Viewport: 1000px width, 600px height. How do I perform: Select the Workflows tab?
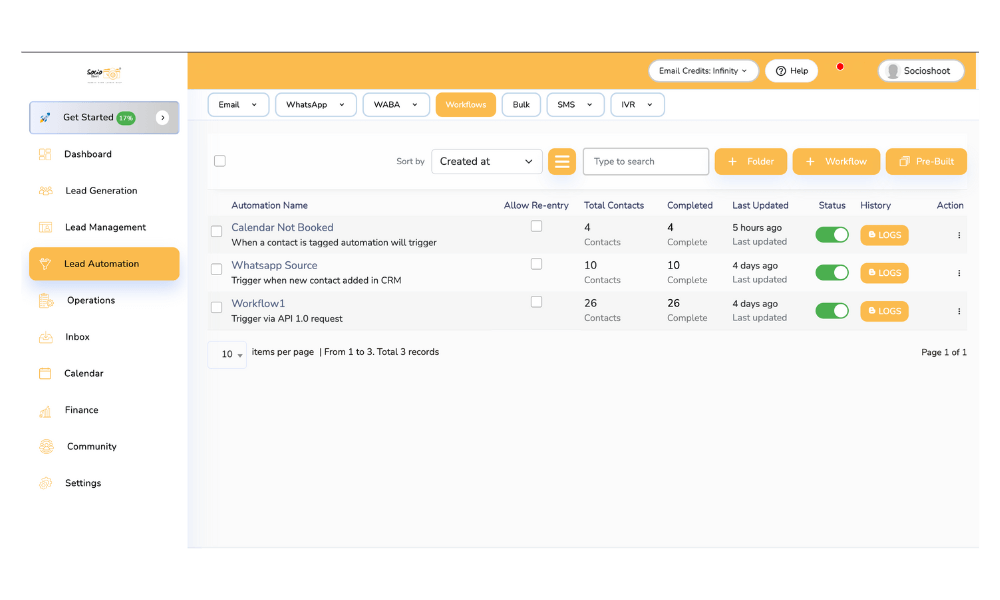pyautogui.click(x=465, y=105)
